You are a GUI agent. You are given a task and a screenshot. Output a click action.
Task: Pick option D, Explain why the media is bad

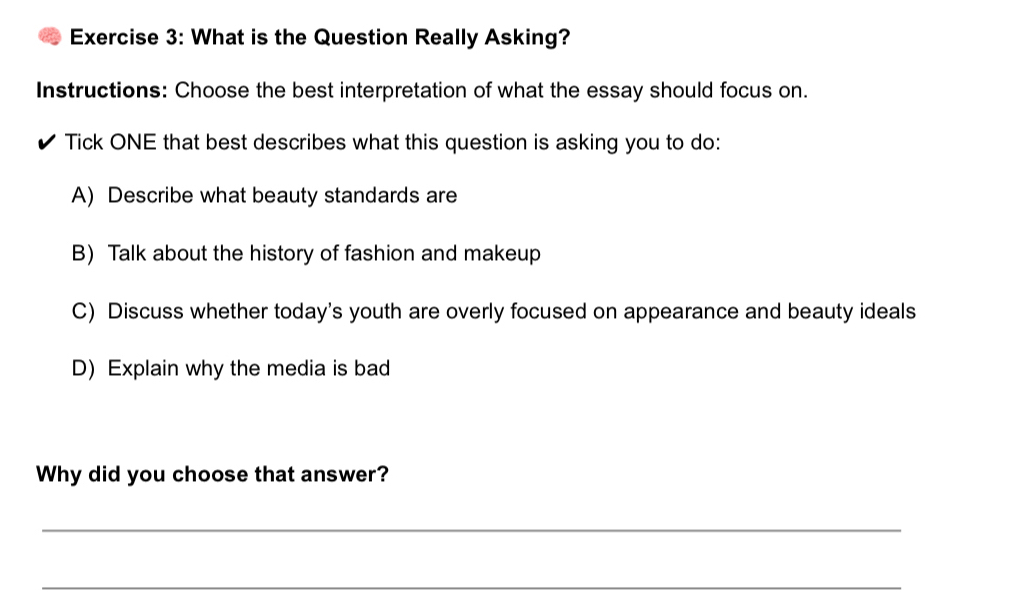[x=248, y=369]
